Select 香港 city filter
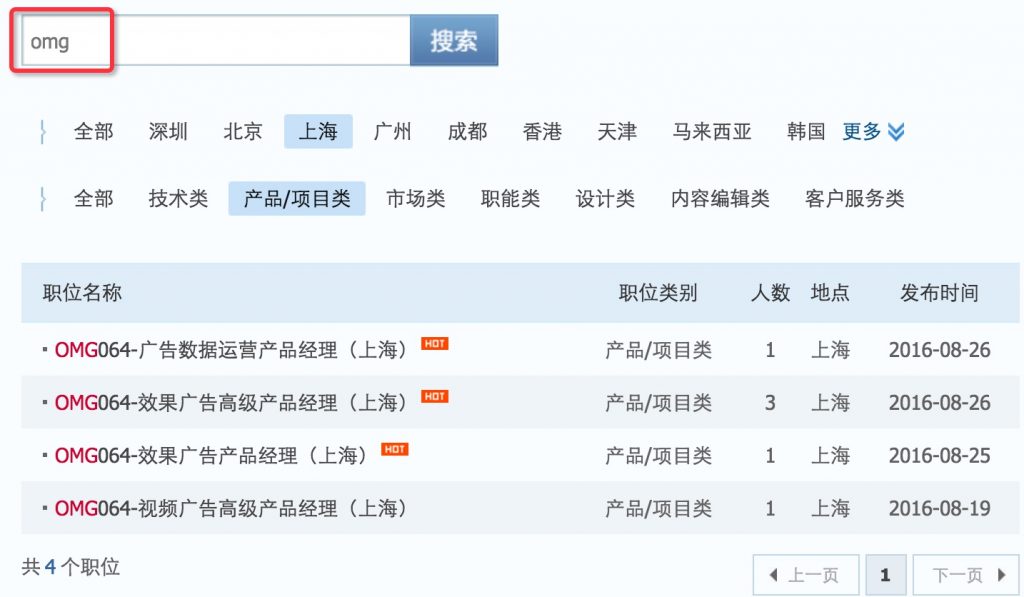Viewport: 1024px width, 597px height. [x=542, y=132]
